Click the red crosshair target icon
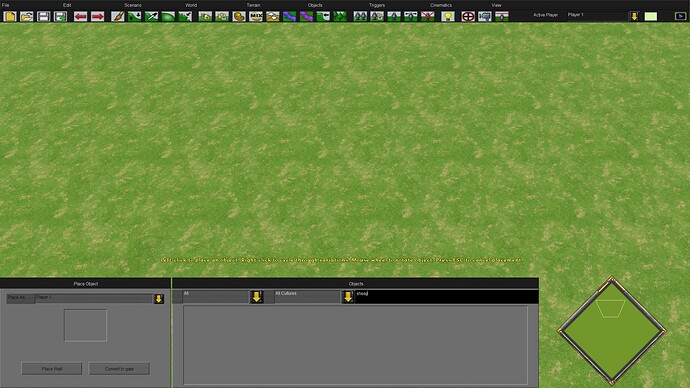This screenshot has height=388, width=690. 468,17
